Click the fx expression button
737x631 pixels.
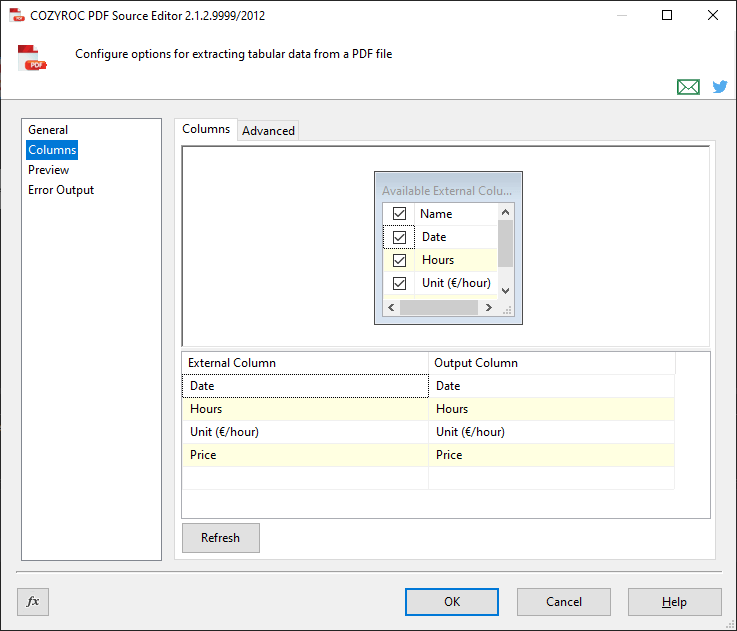[33, 601]
